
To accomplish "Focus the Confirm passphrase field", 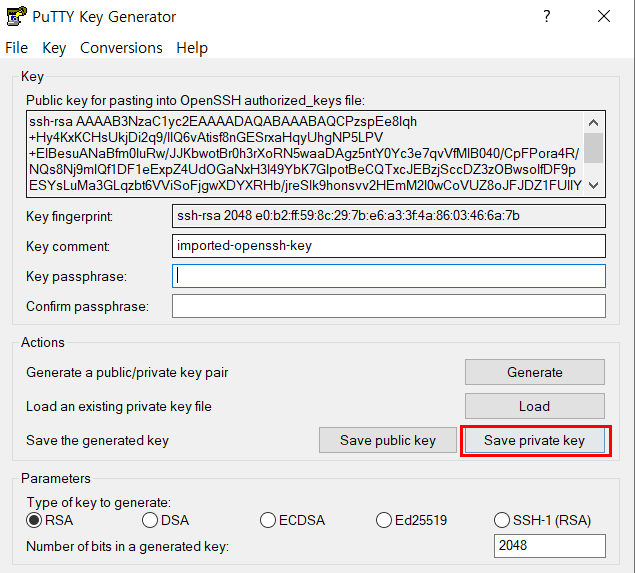I will click(389, 306).
